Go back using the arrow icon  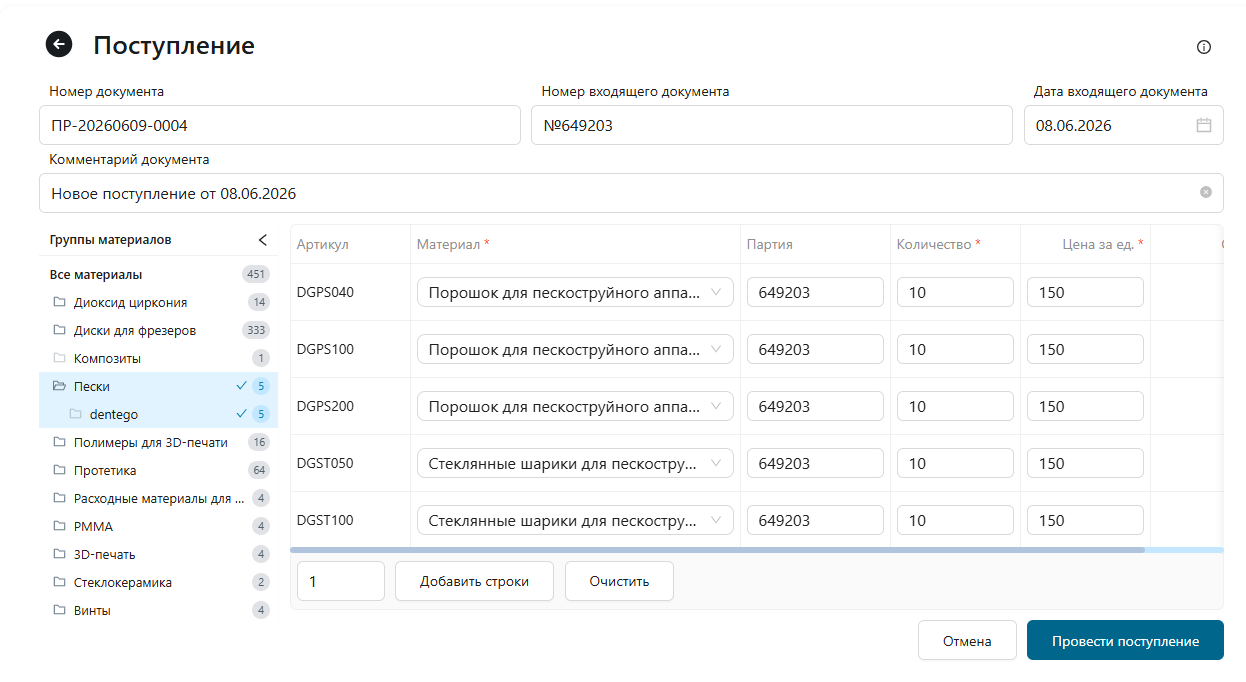tap(59, 44)
